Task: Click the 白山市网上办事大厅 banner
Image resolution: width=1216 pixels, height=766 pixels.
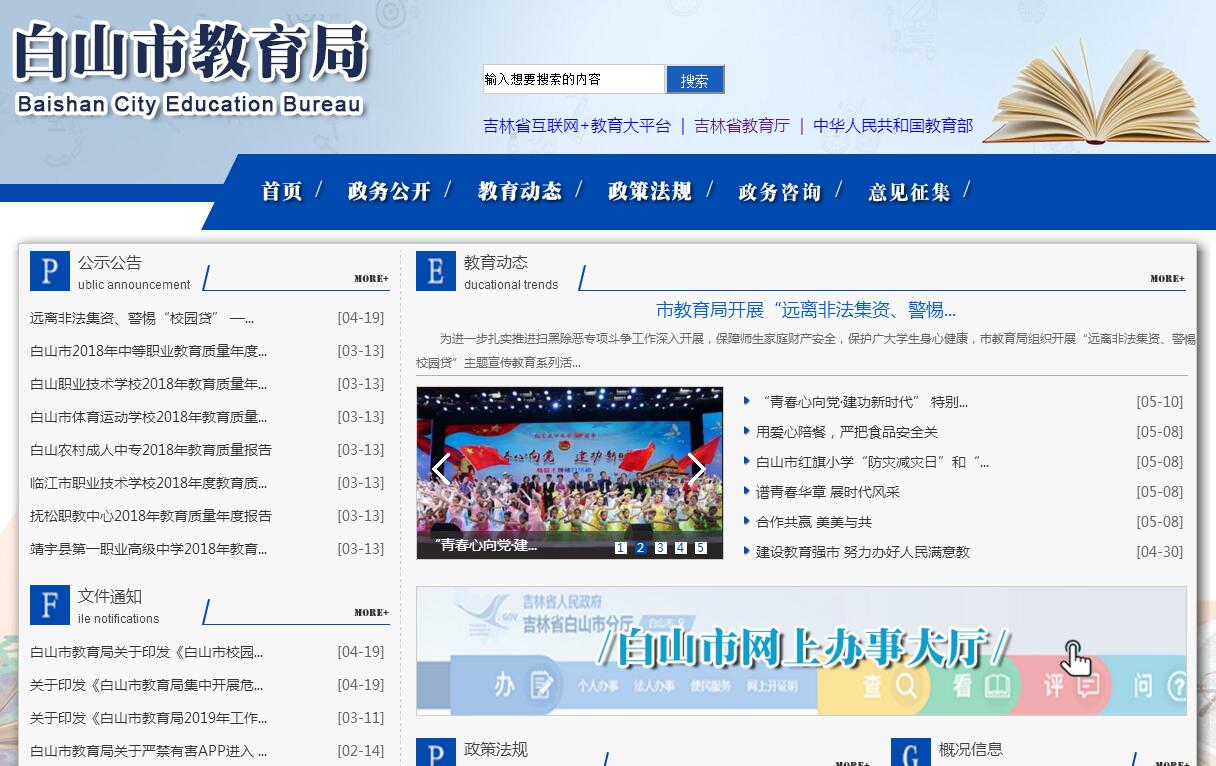Action: [801, 651]
